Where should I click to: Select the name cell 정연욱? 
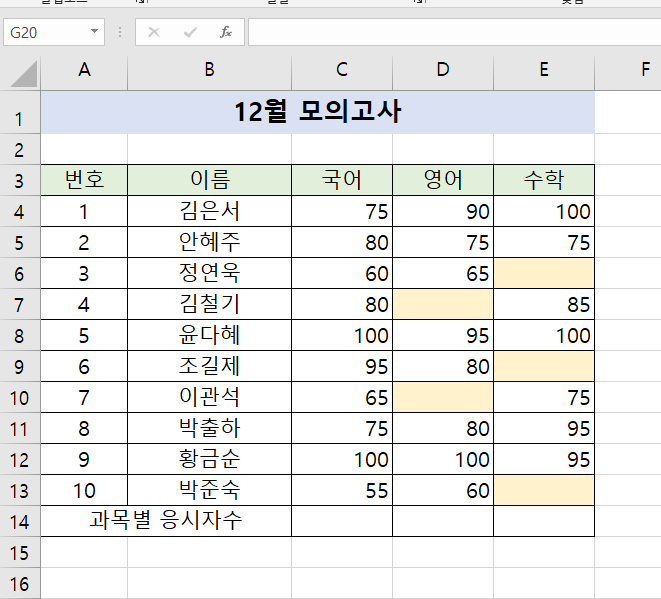tap(210, 273)
